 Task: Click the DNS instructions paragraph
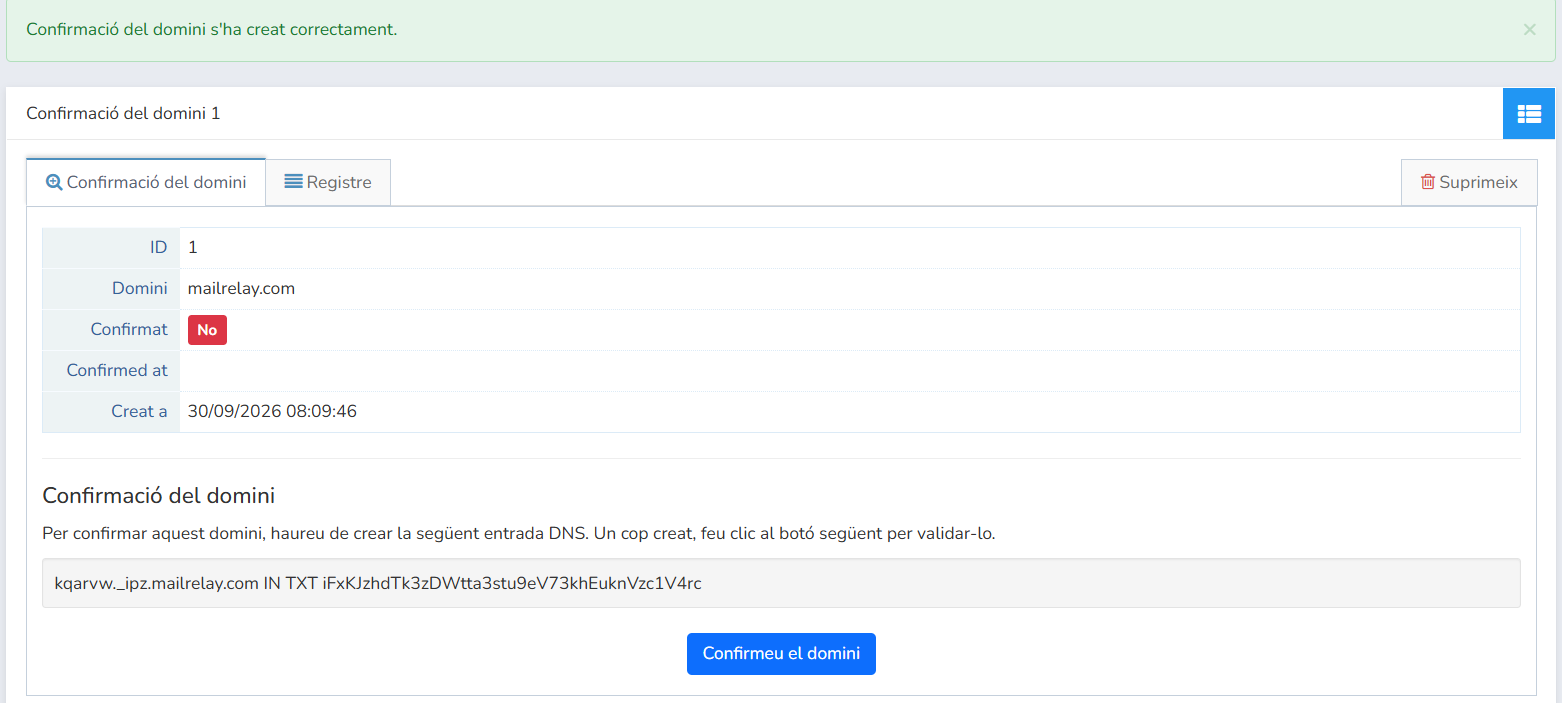[x=519, y=534]
